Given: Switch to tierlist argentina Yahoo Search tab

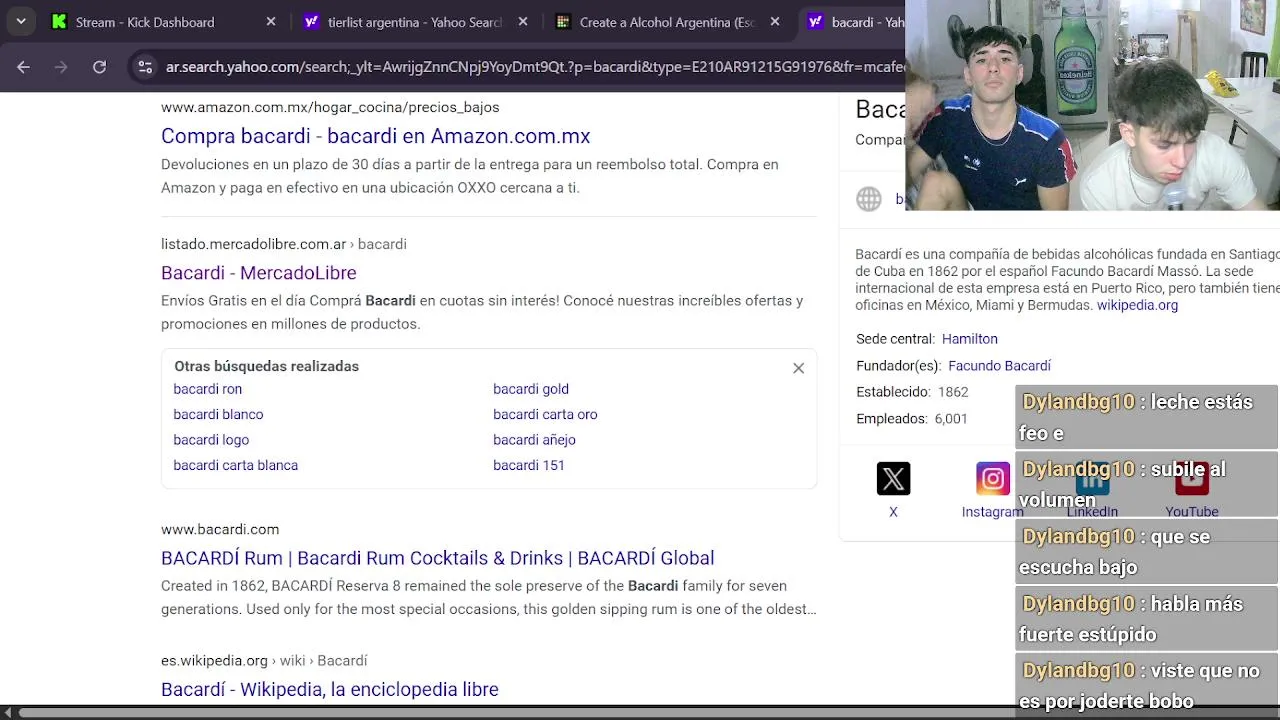Looking at the screenshot, I should tap(415, 21).
